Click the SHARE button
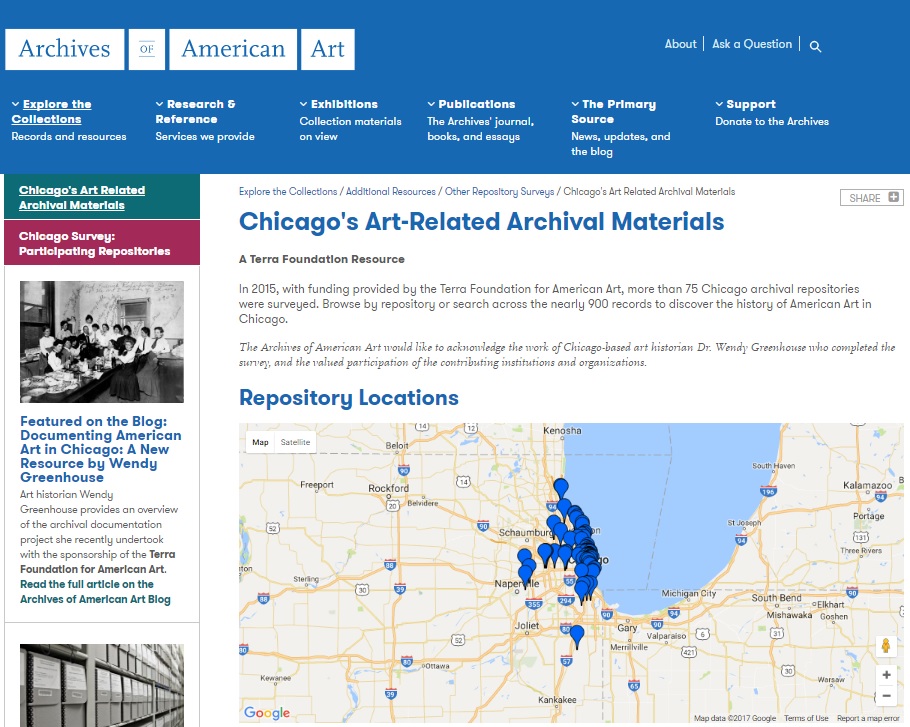 [872, 198]
